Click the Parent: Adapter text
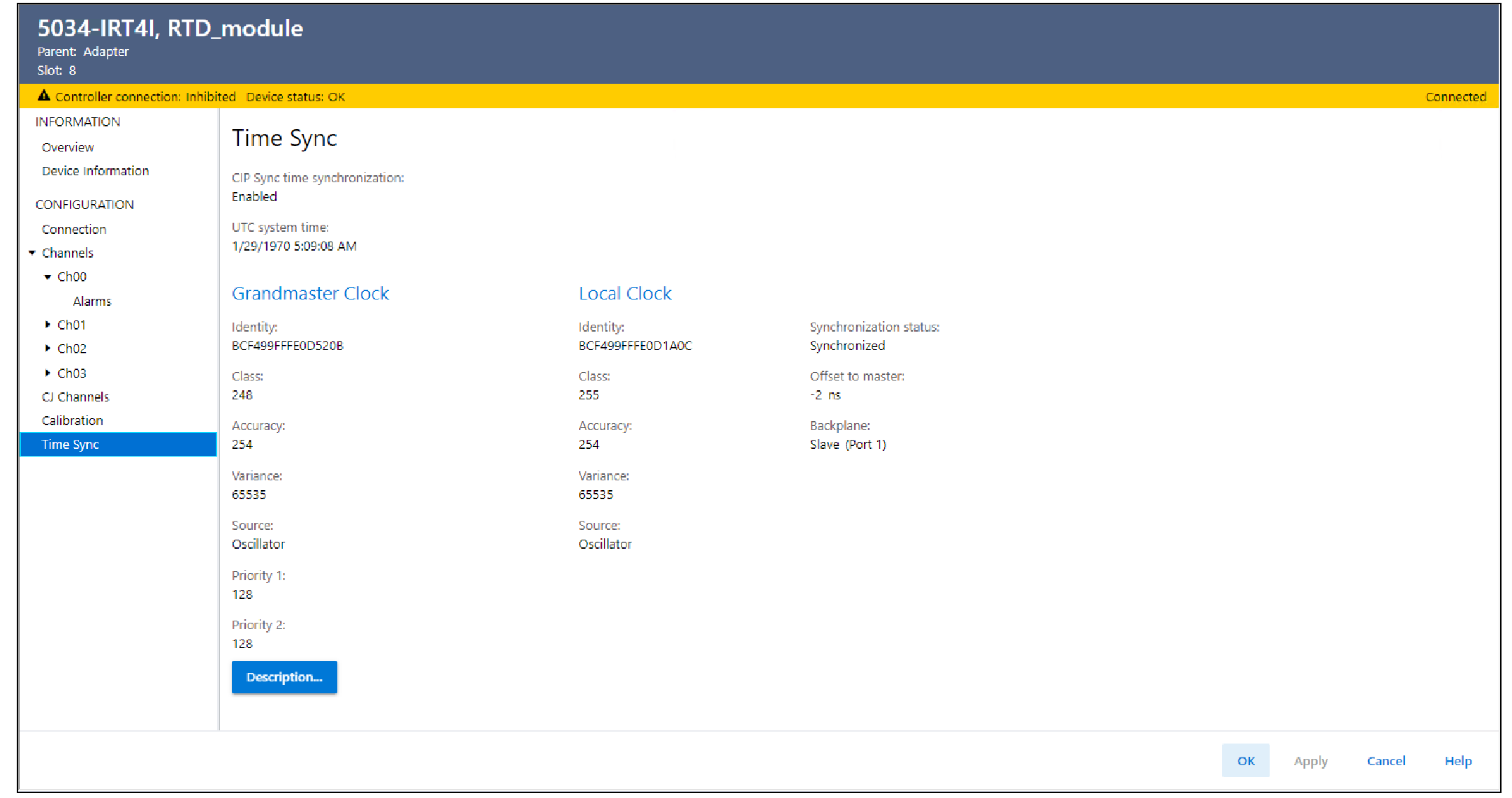Image resolution: width=1512 pixels, height=798 pixels. pos(83,52)
